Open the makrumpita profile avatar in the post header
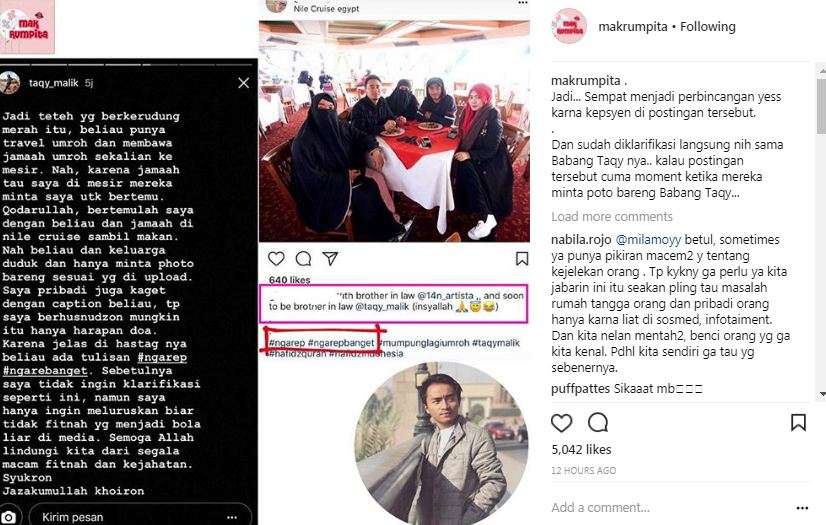826x525 pixels. pyautogui.click(x=569, y=26)
